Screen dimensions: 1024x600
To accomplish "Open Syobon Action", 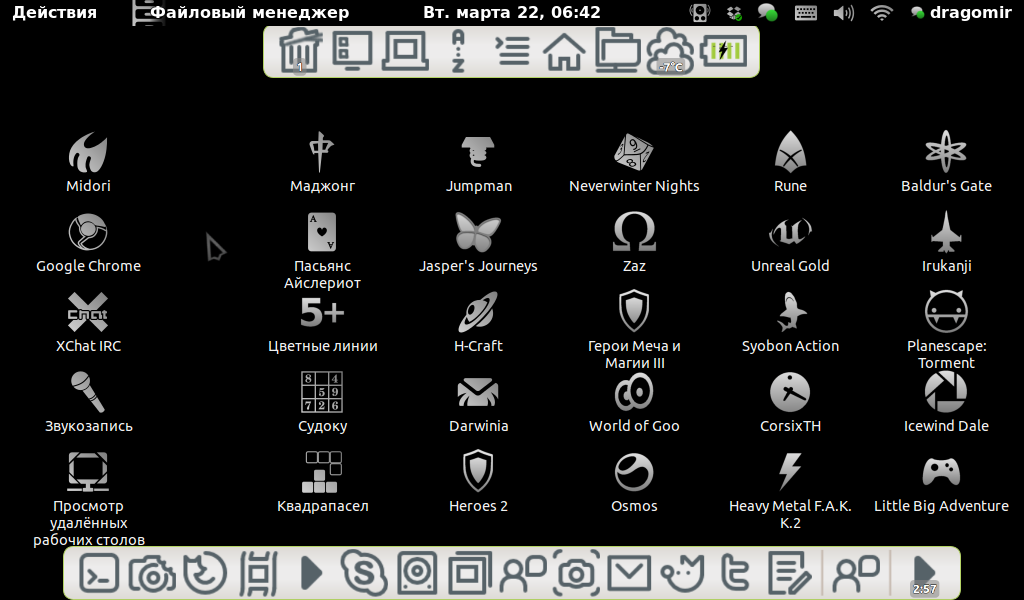I will point(790,312).
